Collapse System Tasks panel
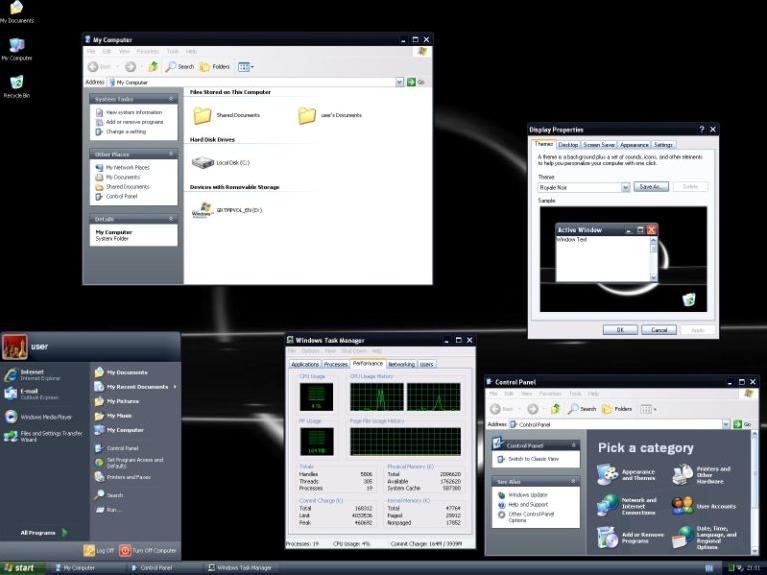767x575 pixels. coord(171,99)
